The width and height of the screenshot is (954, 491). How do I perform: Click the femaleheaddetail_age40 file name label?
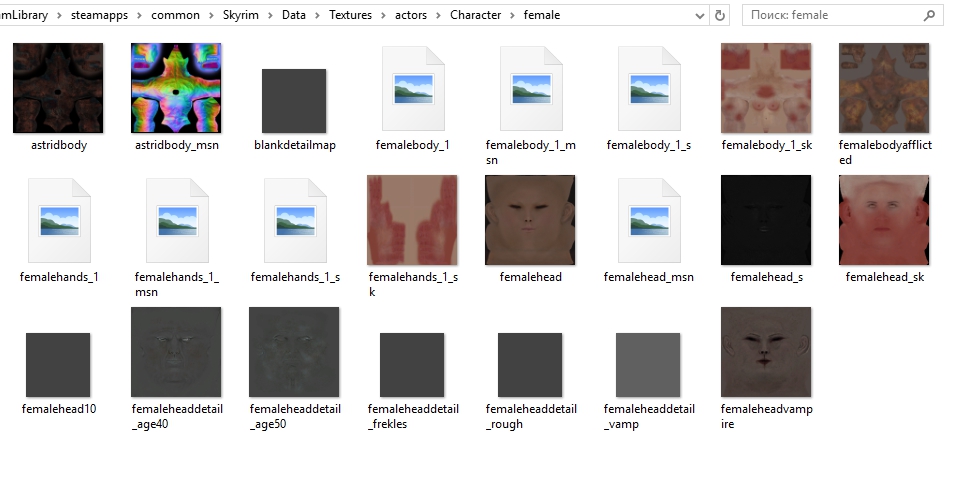tap(177, 416)
